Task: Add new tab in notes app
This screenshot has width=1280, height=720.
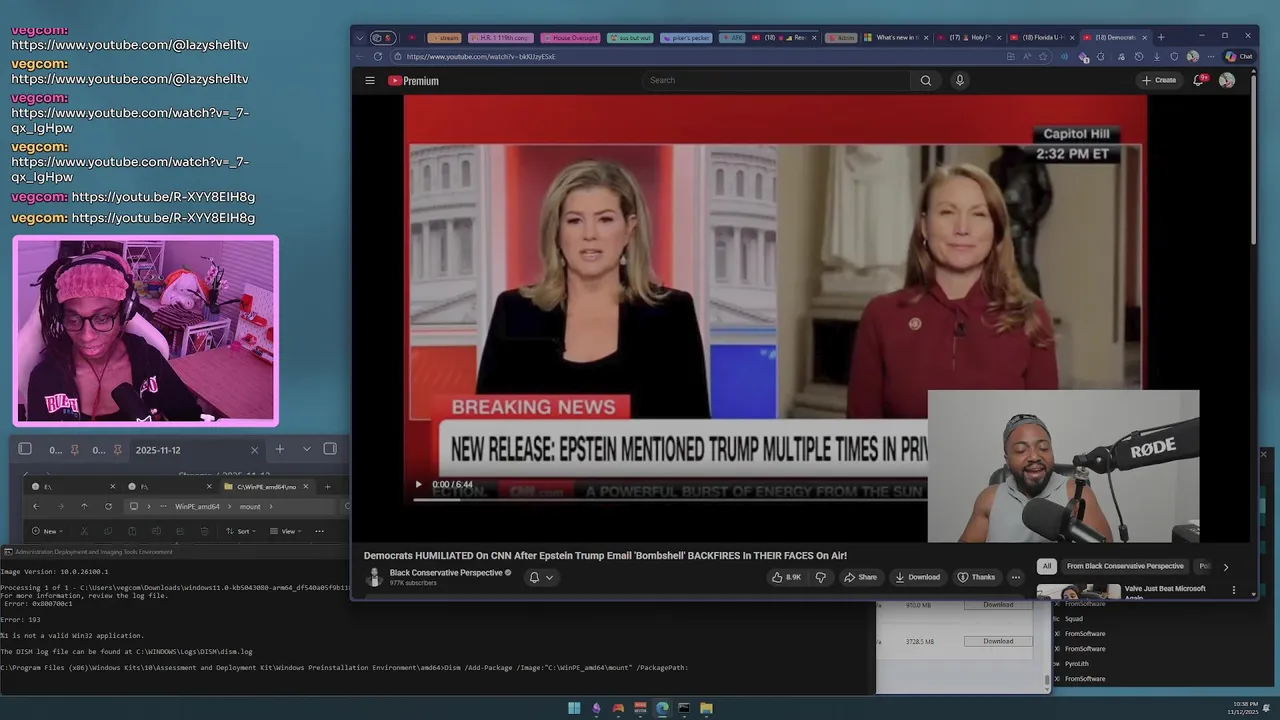Action: click(x=280, y=449)
